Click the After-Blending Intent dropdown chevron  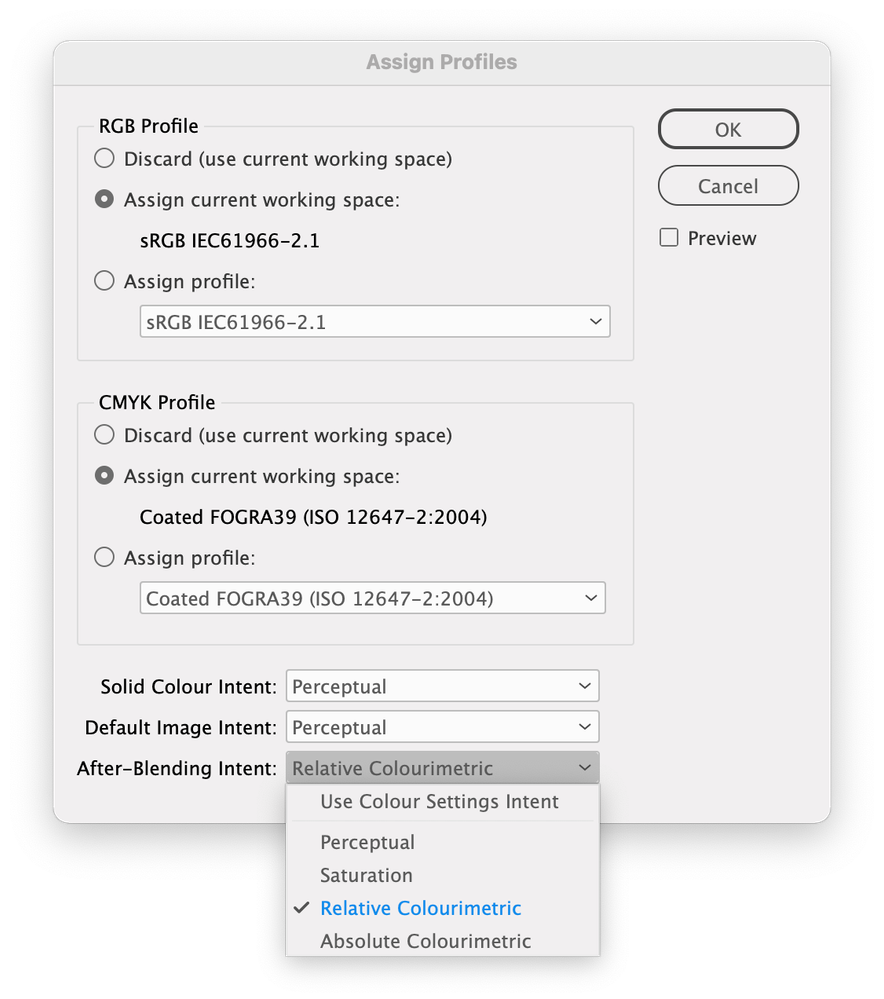click(585, 768)
